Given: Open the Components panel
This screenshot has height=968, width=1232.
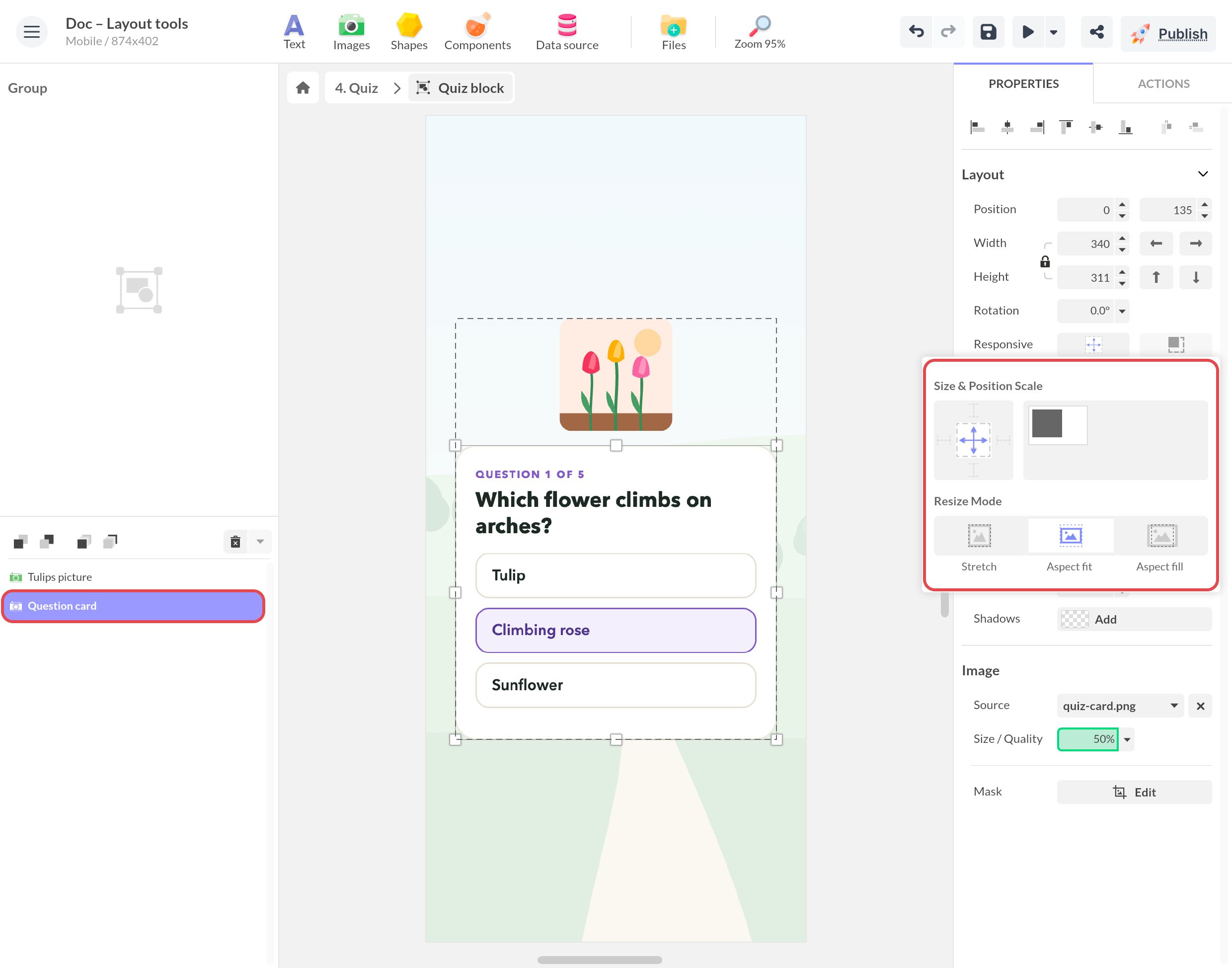Looking at the screenshot, I should click(477, 32).
